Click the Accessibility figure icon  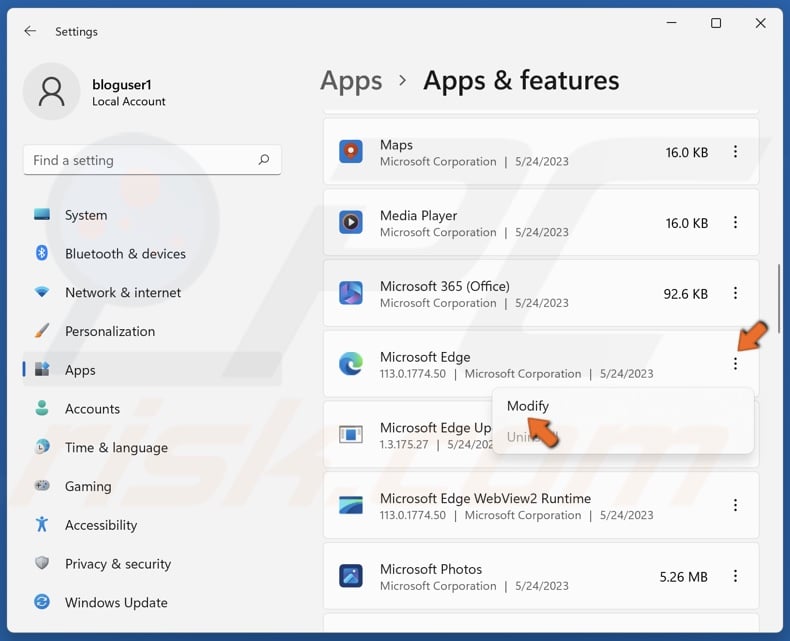(42, 524)
